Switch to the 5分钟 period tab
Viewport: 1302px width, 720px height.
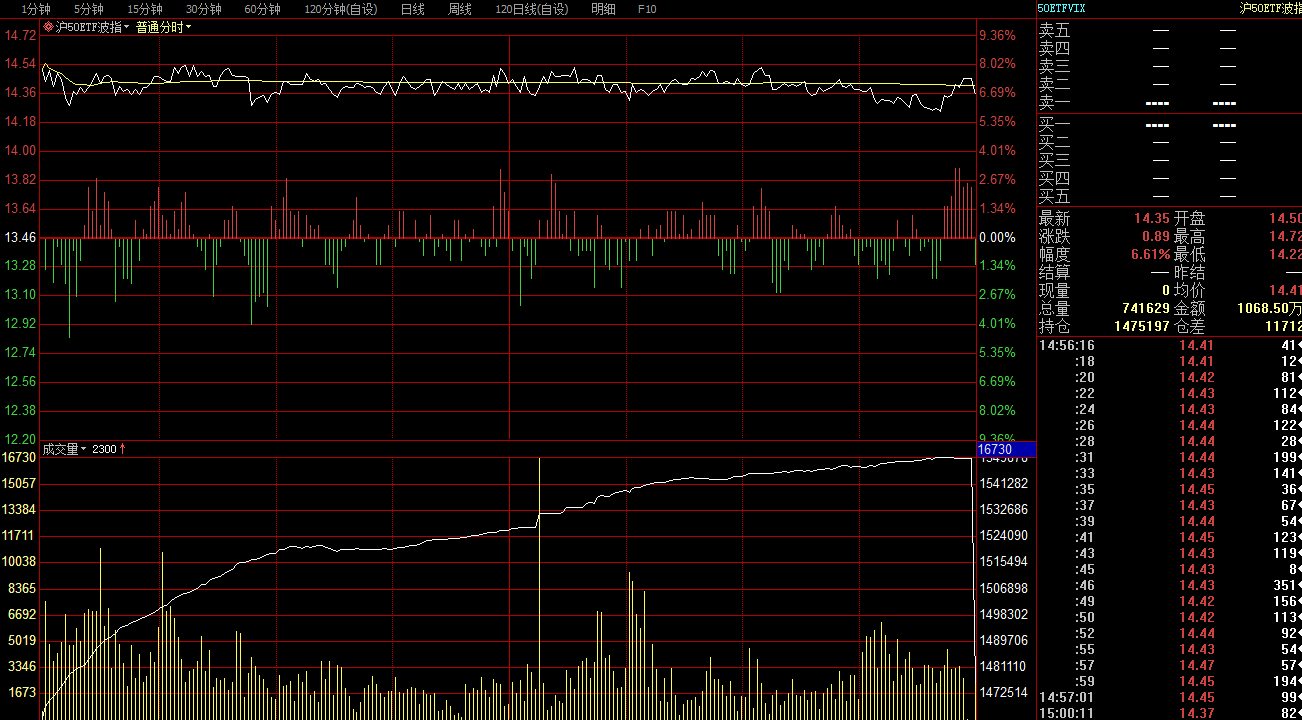point(89,9)
